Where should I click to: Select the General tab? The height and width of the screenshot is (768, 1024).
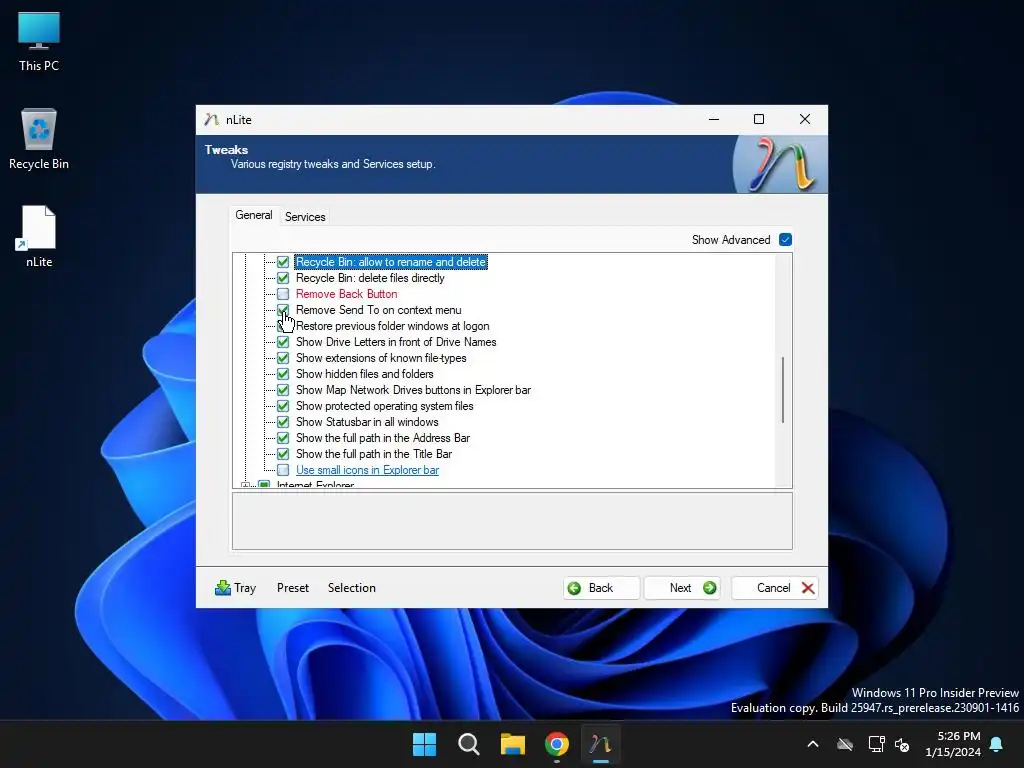[254, 215]
